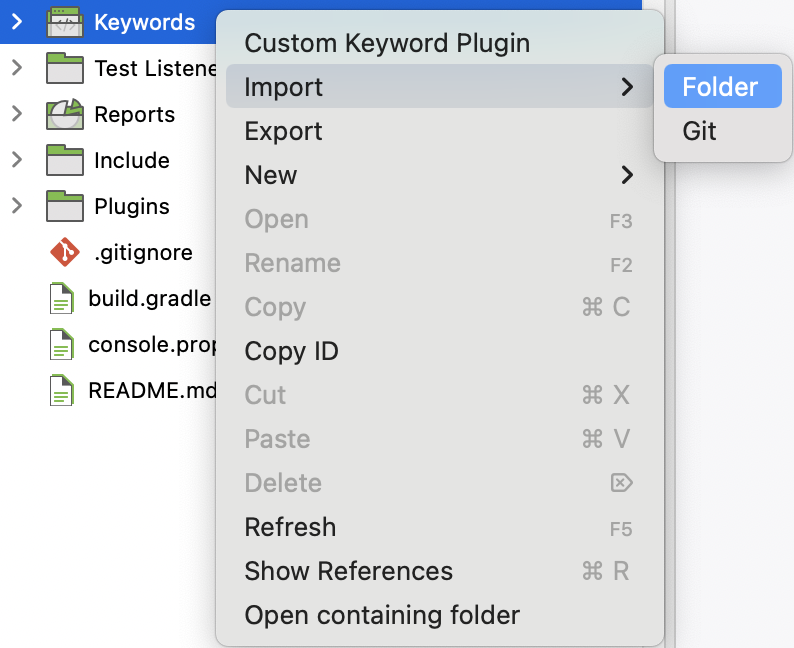This screenshot has width=794, height=648.
Task: Click the Include folder icon
Action: pos(64,160)
